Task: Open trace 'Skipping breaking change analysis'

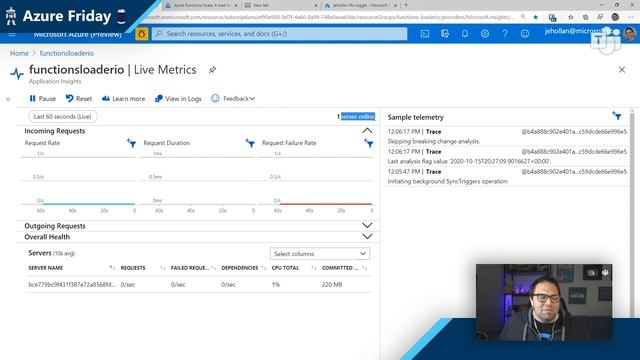Action: coord(507,136)
